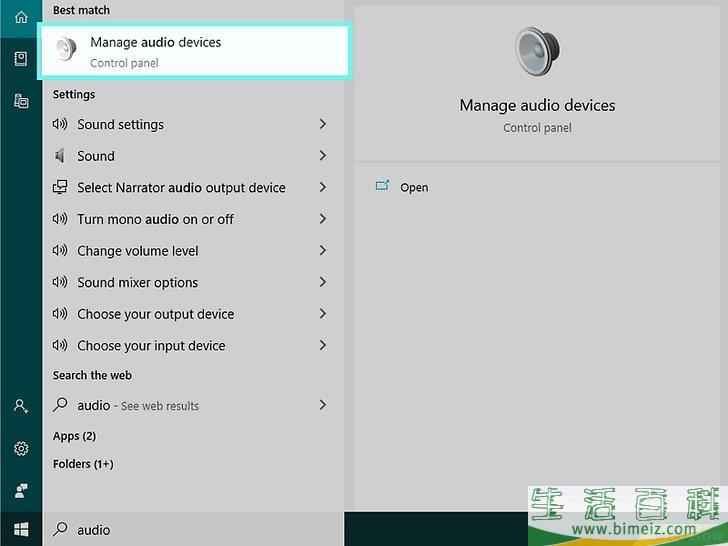The width and height of the screenshot is (728, 546).
Task: Expand the Choose your input device chevron
Action: coord(322,345)
